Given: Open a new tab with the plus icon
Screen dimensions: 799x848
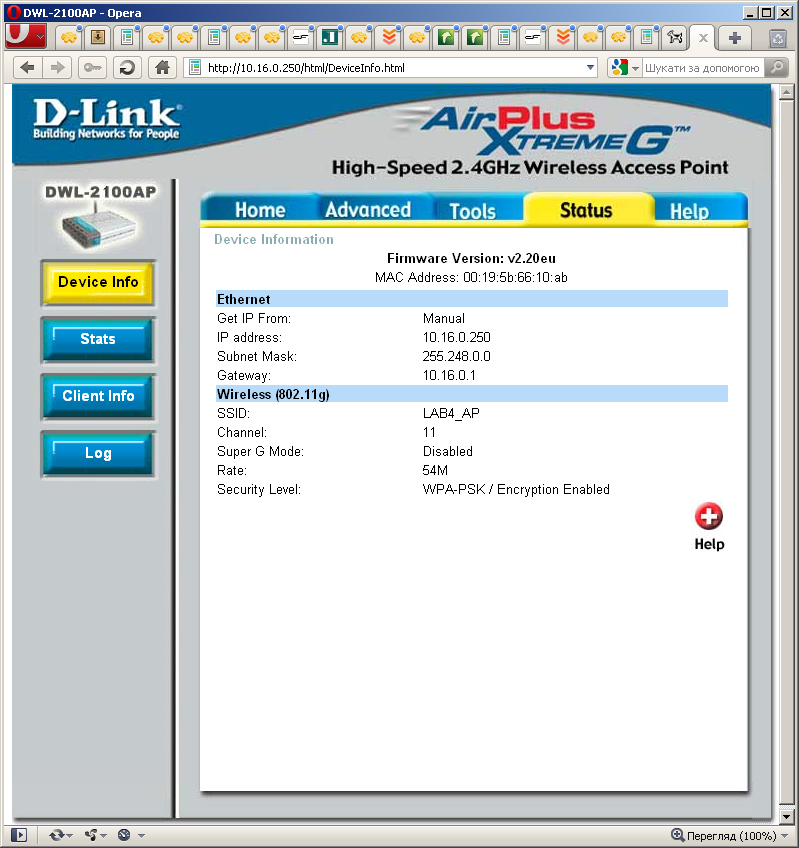Looking at the screenshot, I should (x=735, y=38).
